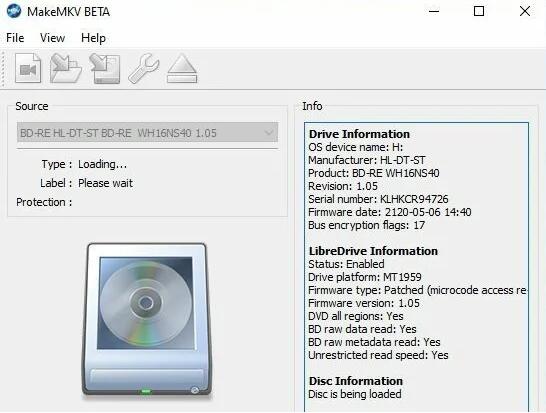Open Preferences via the wrench icon
Screen dimensions: 546x413
click(143, 68)
